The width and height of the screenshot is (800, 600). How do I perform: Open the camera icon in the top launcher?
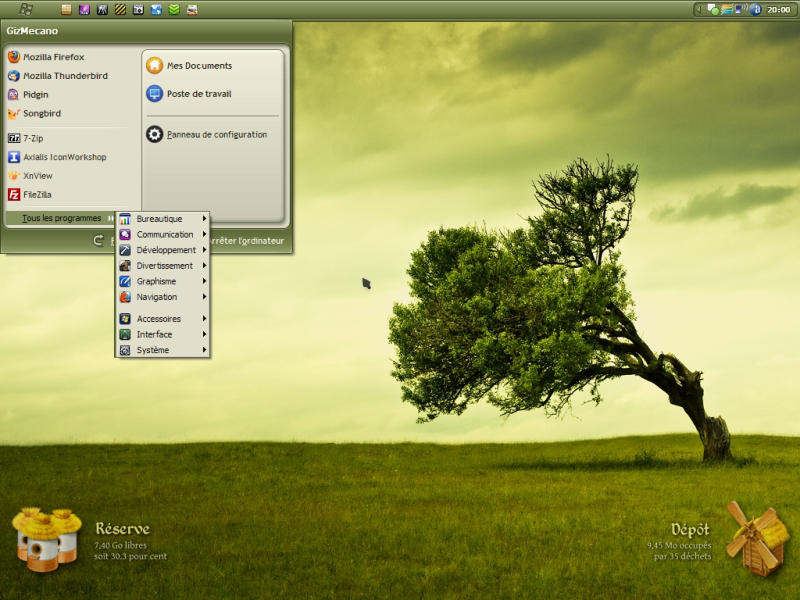[x=138, y=9]
